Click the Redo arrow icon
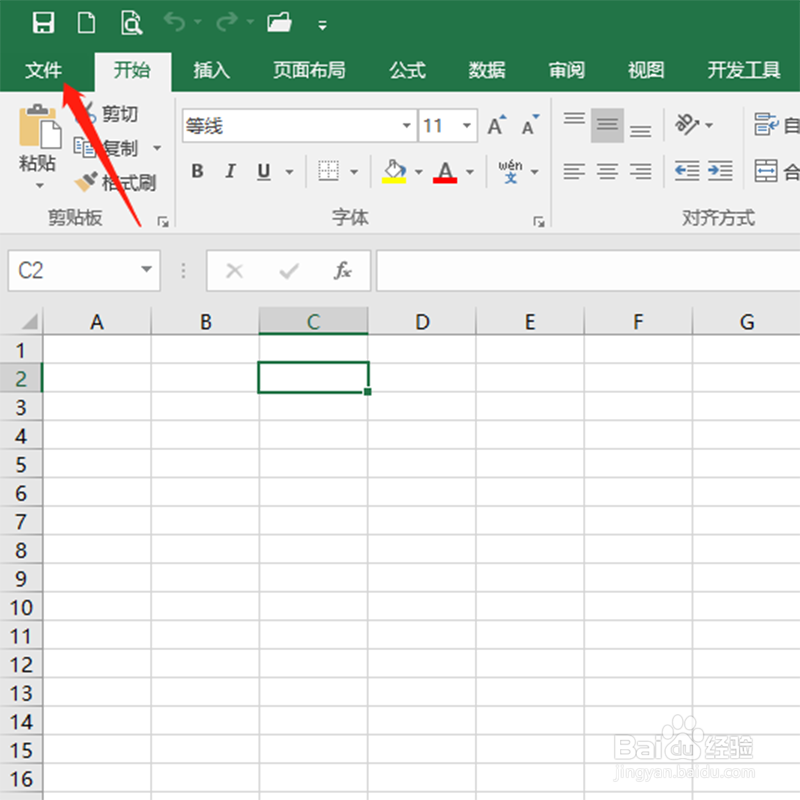The height and width of the screenshot is (800, 800). pos(227,22)
